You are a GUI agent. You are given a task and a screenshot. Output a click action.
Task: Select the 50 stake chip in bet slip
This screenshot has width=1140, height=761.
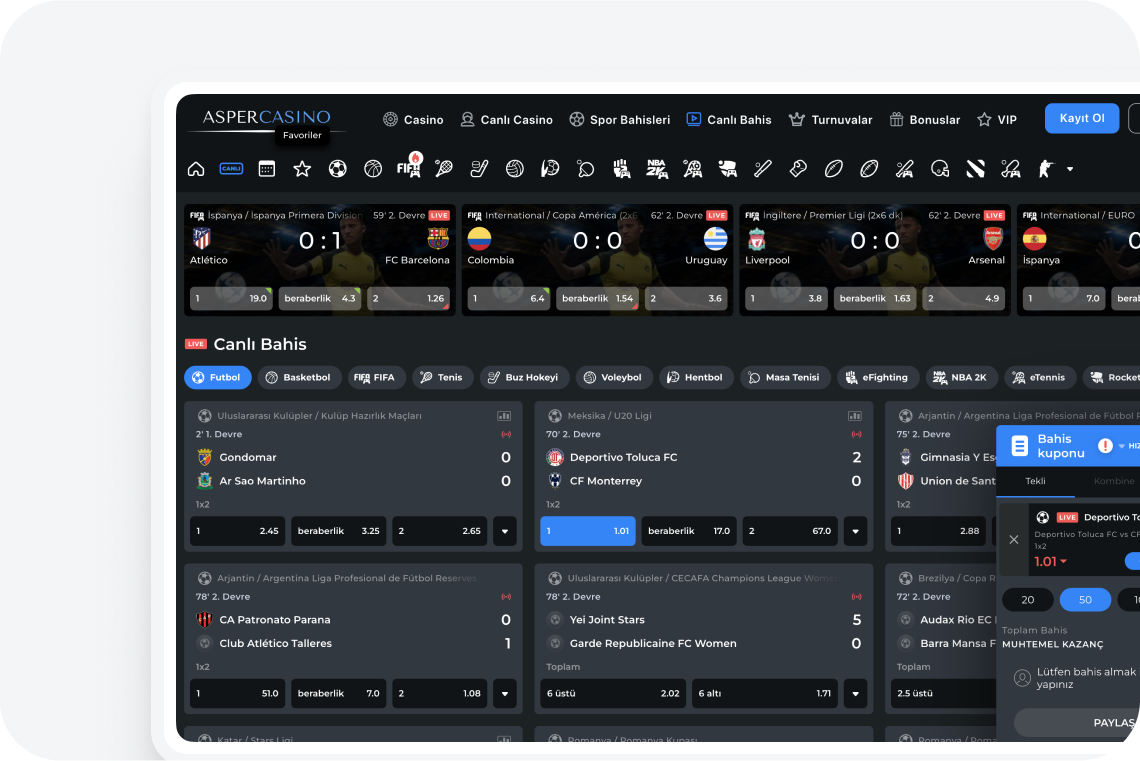(1085, 599)
